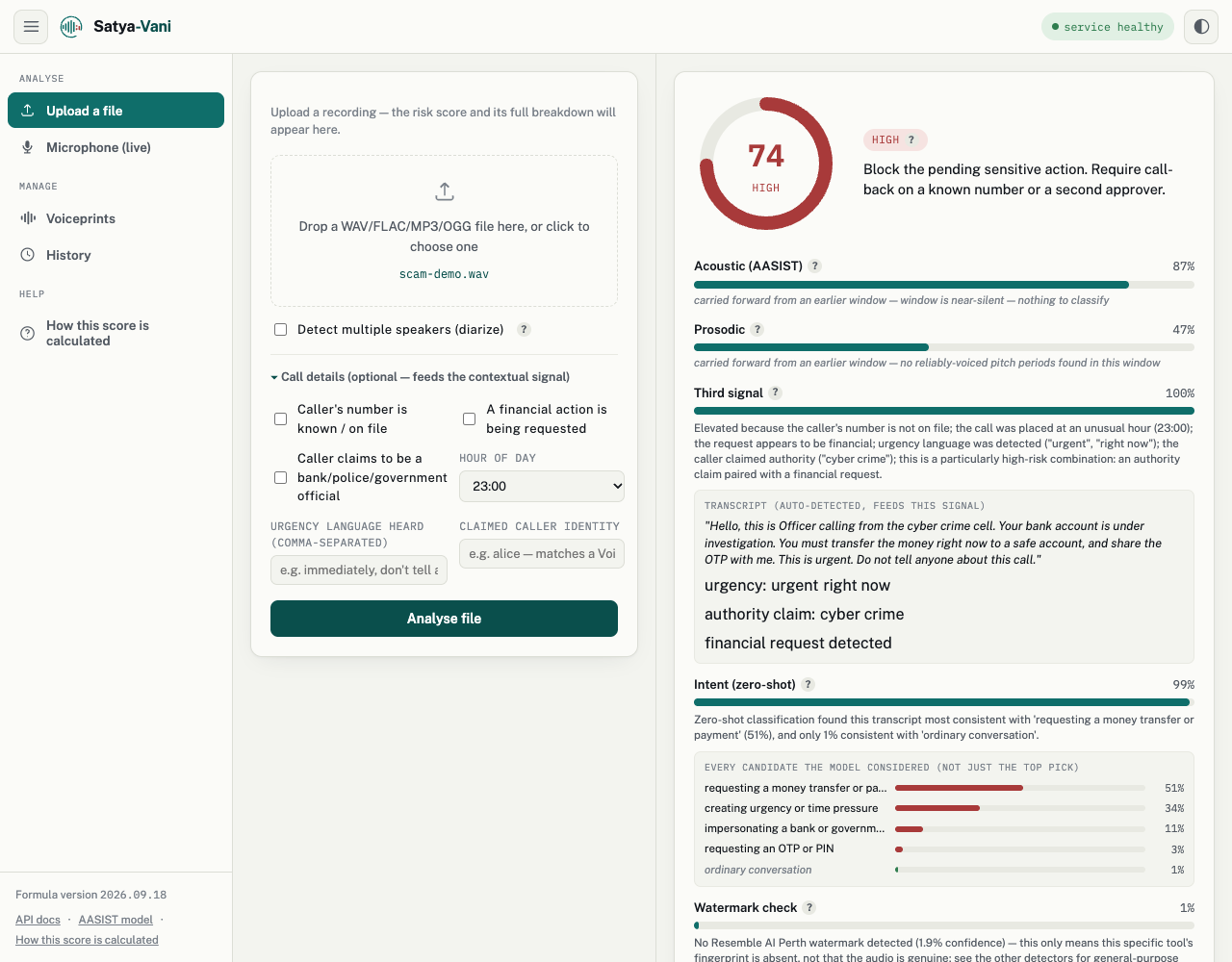Open the API docs link
Viewport: 1232px width, 962px height.
click(38, 920)
